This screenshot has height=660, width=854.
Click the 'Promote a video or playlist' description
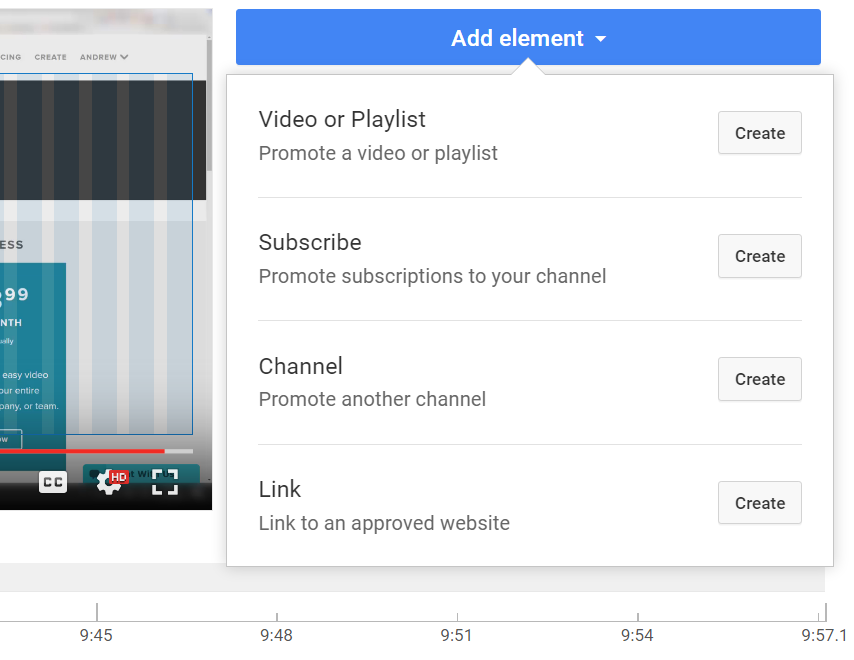(378, 153)
